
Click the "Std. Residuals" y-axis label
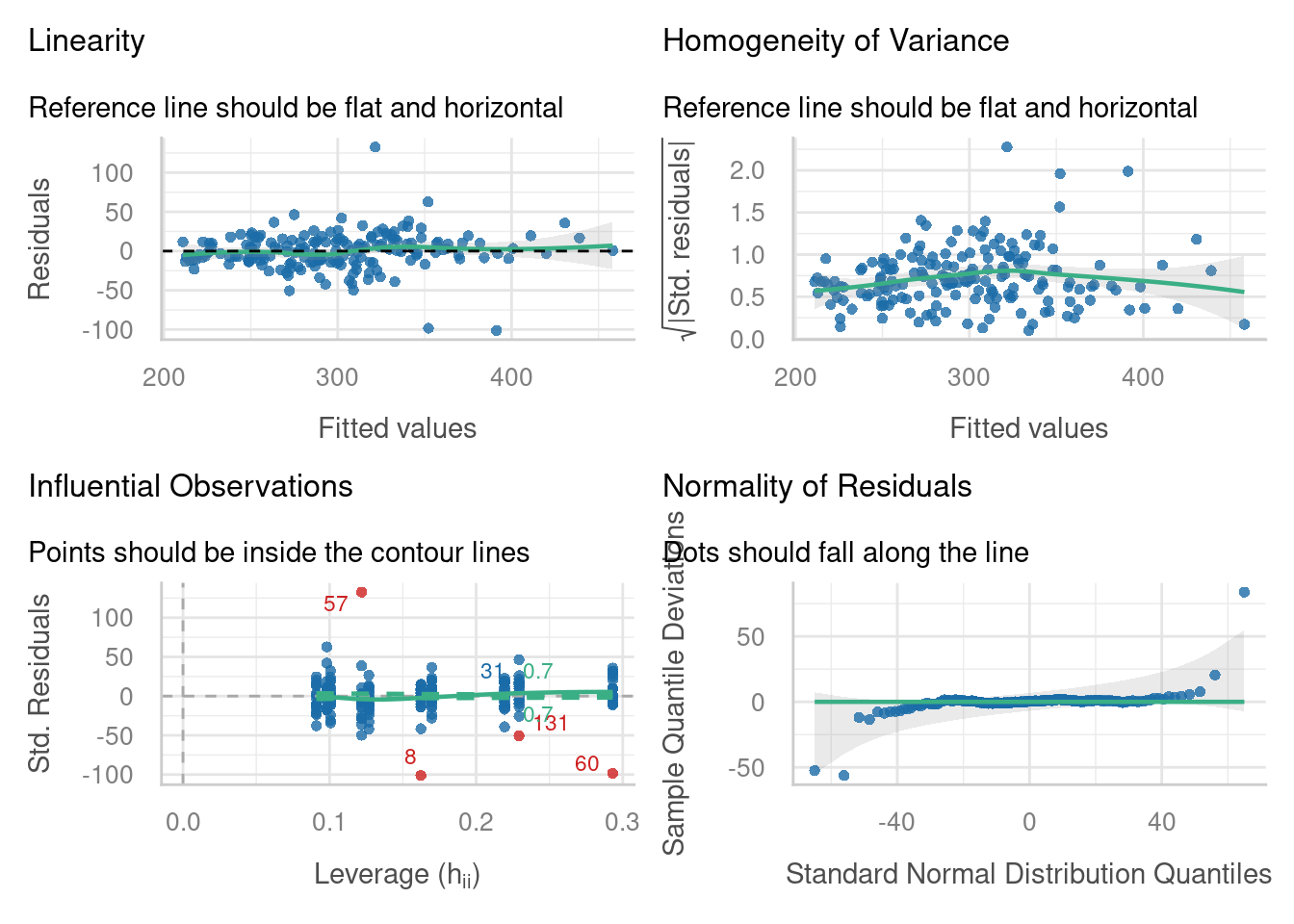click(x=39, y=683)
